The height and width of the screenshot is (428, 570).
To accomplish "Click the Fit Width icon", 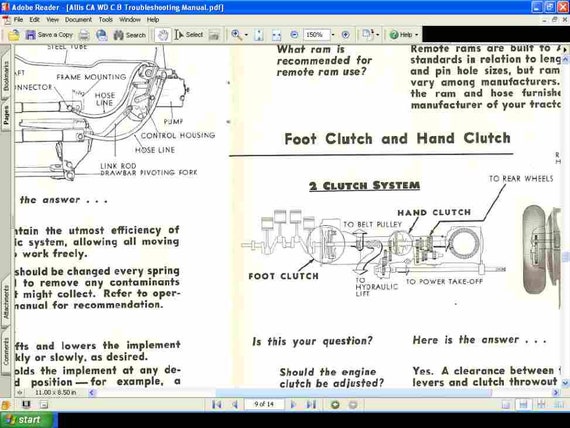I will coord(277,35).
